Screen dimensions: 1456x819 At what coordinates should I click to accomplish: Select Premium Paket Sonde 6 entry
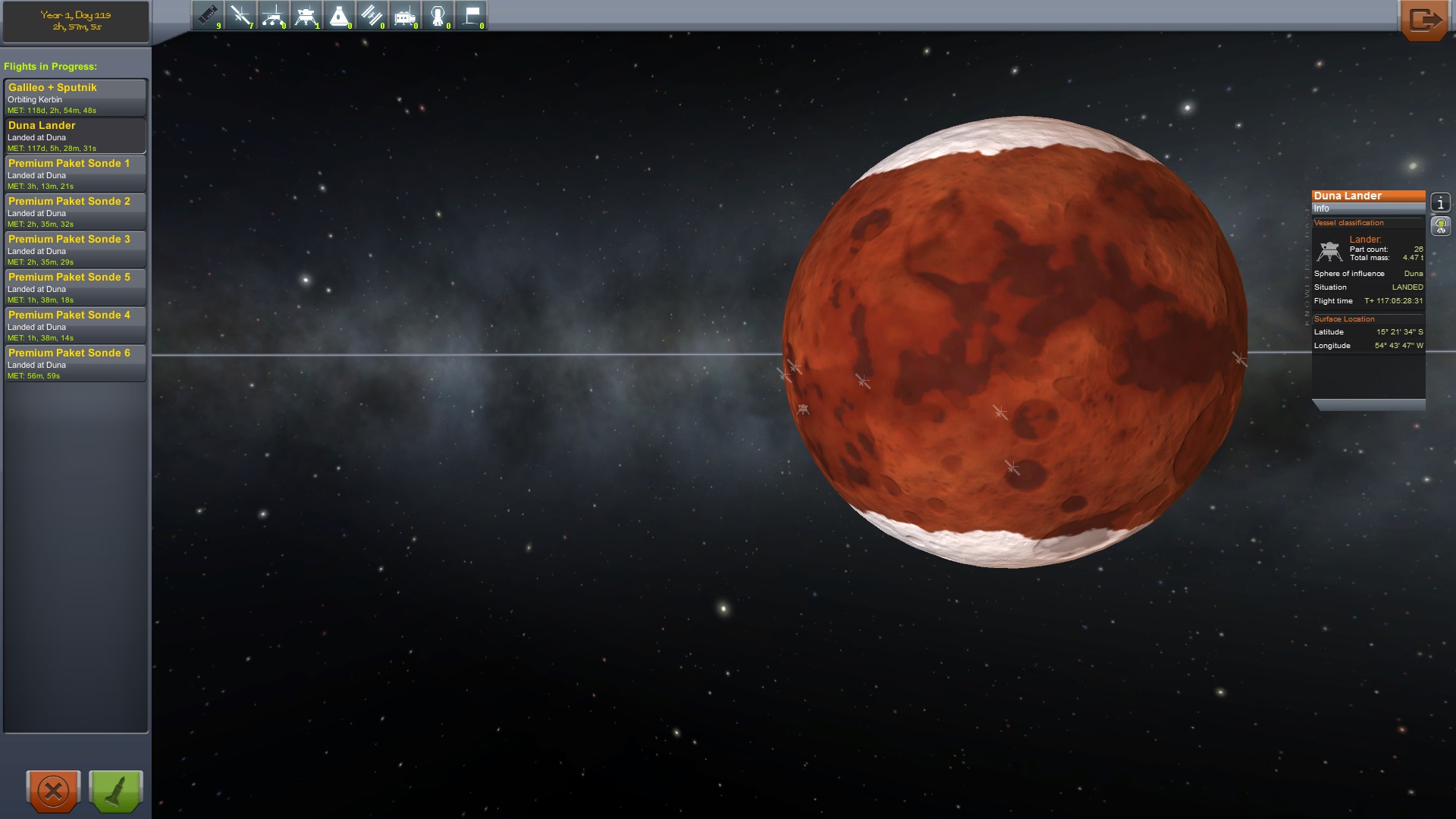click(75, 363)
